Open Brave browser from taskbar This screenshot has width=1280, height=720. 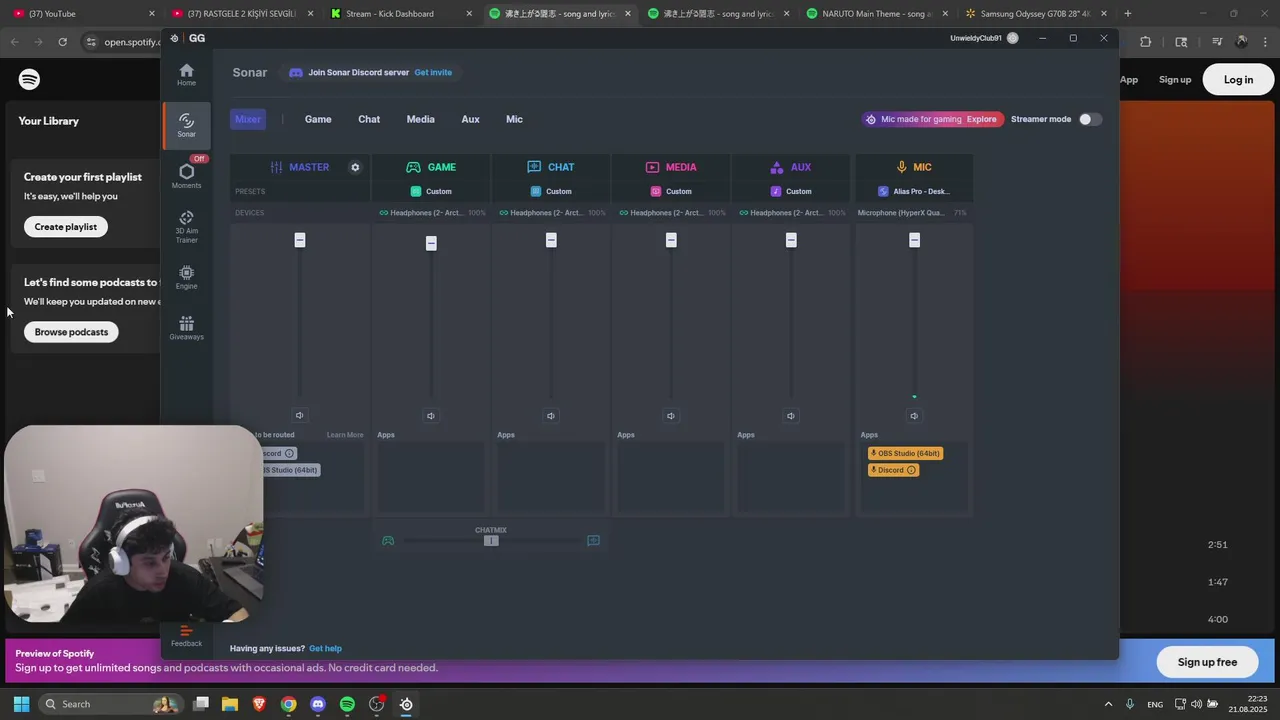[x=259, y=704]
